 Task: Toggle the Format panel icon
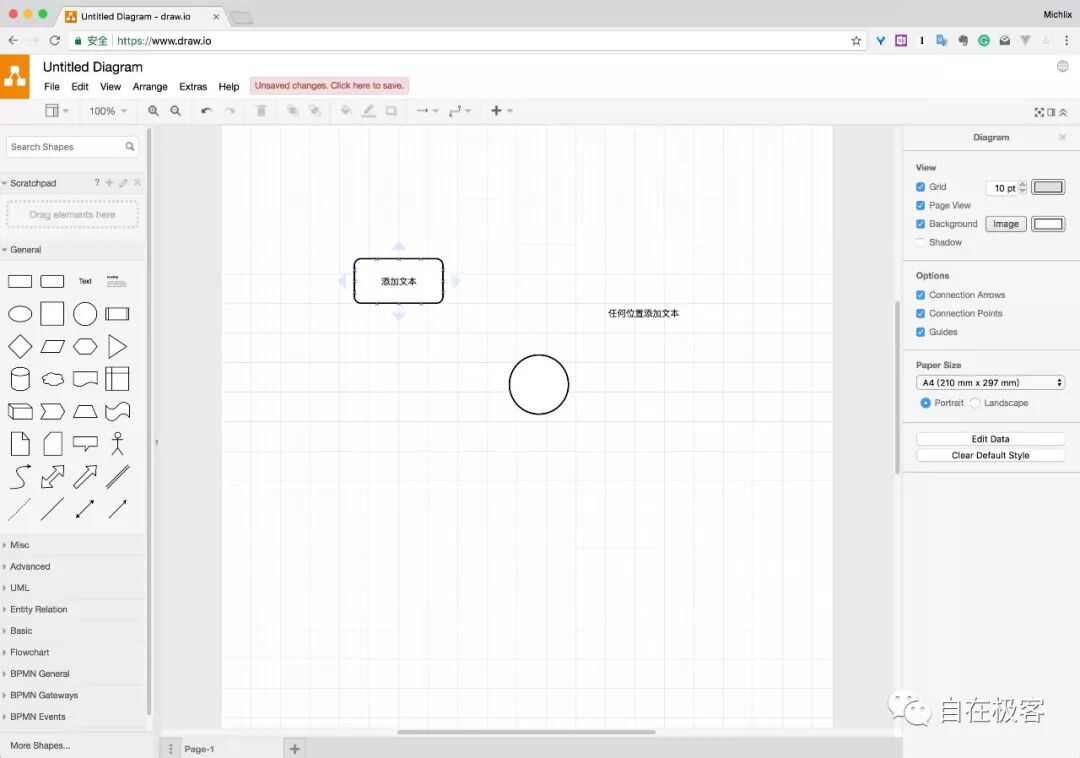click(x=1051, y=112)
